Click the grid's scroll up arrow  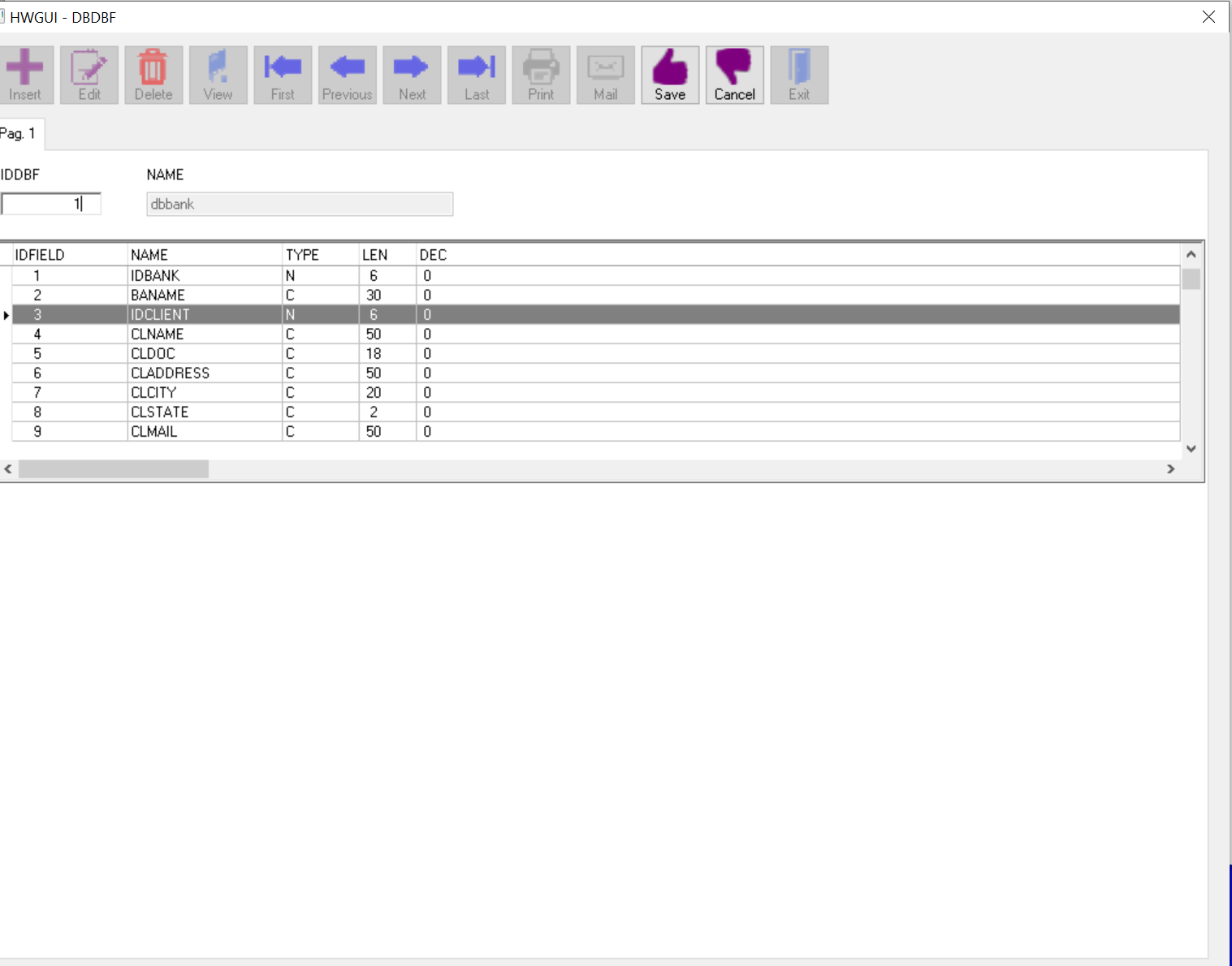coord(1191,254)
